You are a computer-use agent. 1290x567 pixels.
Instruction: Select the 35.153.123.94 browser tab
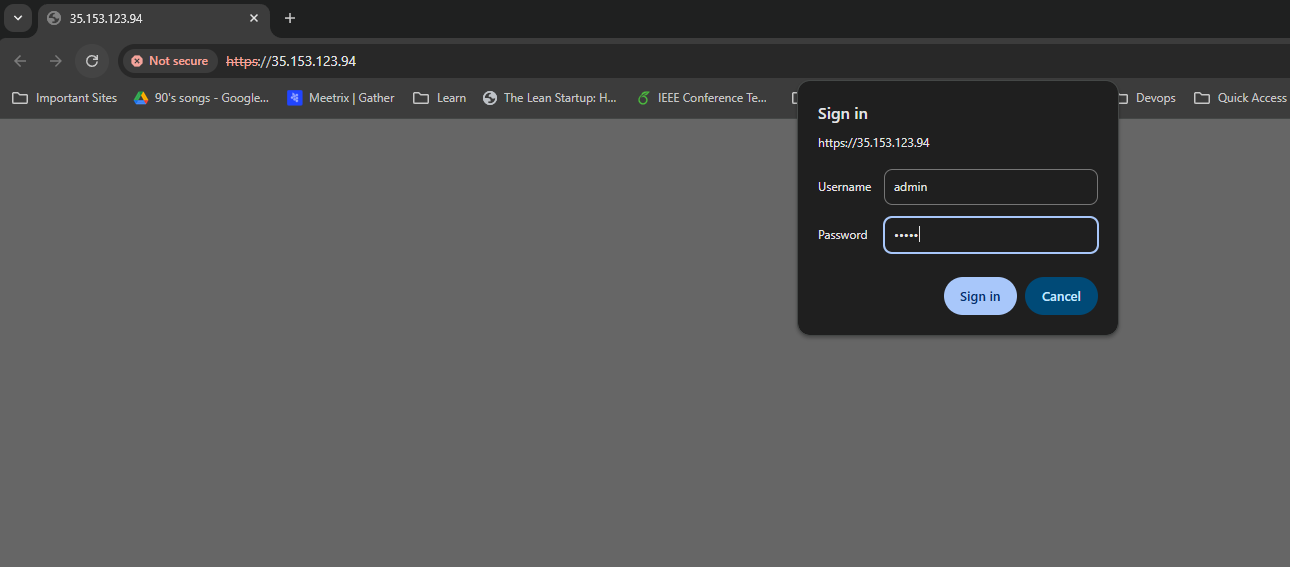click(140, 18)
